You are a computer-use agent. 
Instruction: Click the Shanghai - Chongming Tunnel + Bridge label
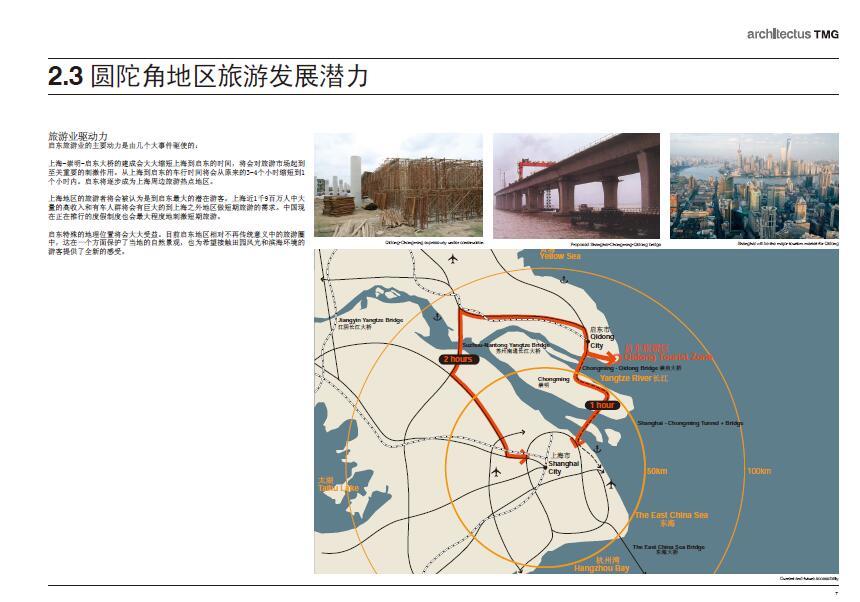click(x=690, y=423)
